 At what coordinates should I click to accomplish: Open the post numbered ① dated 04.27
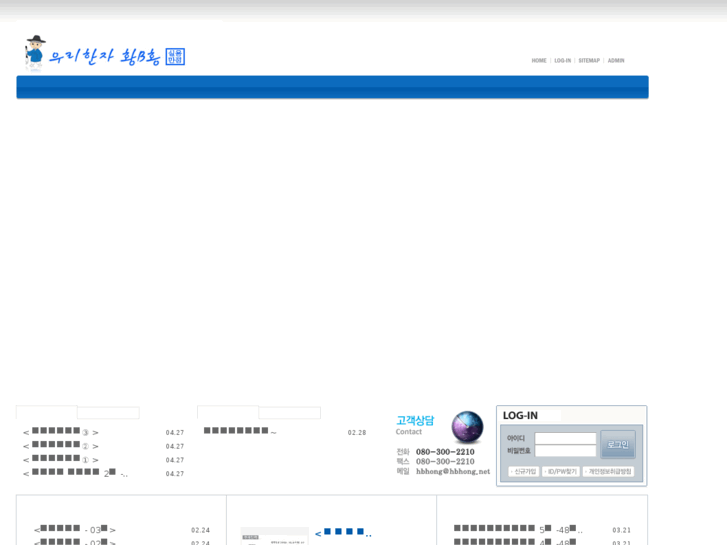[60, 460]
